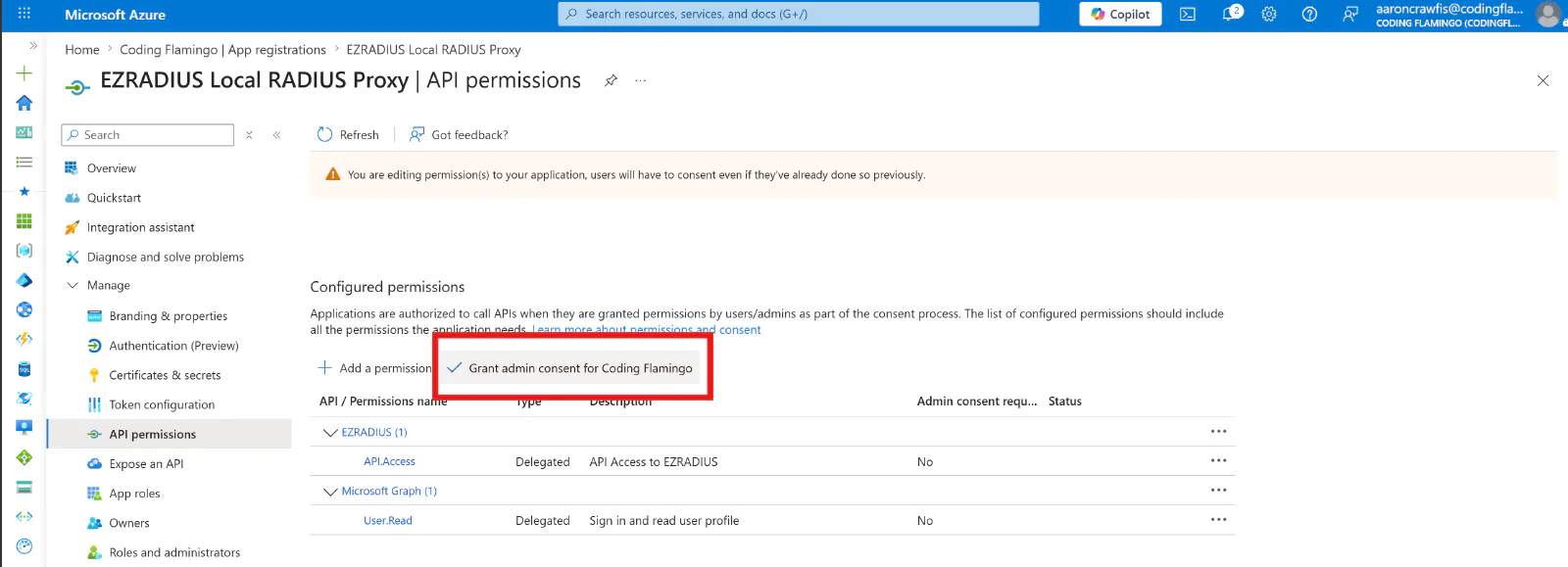Click the account avatar picture

[x=1548, y=14]
